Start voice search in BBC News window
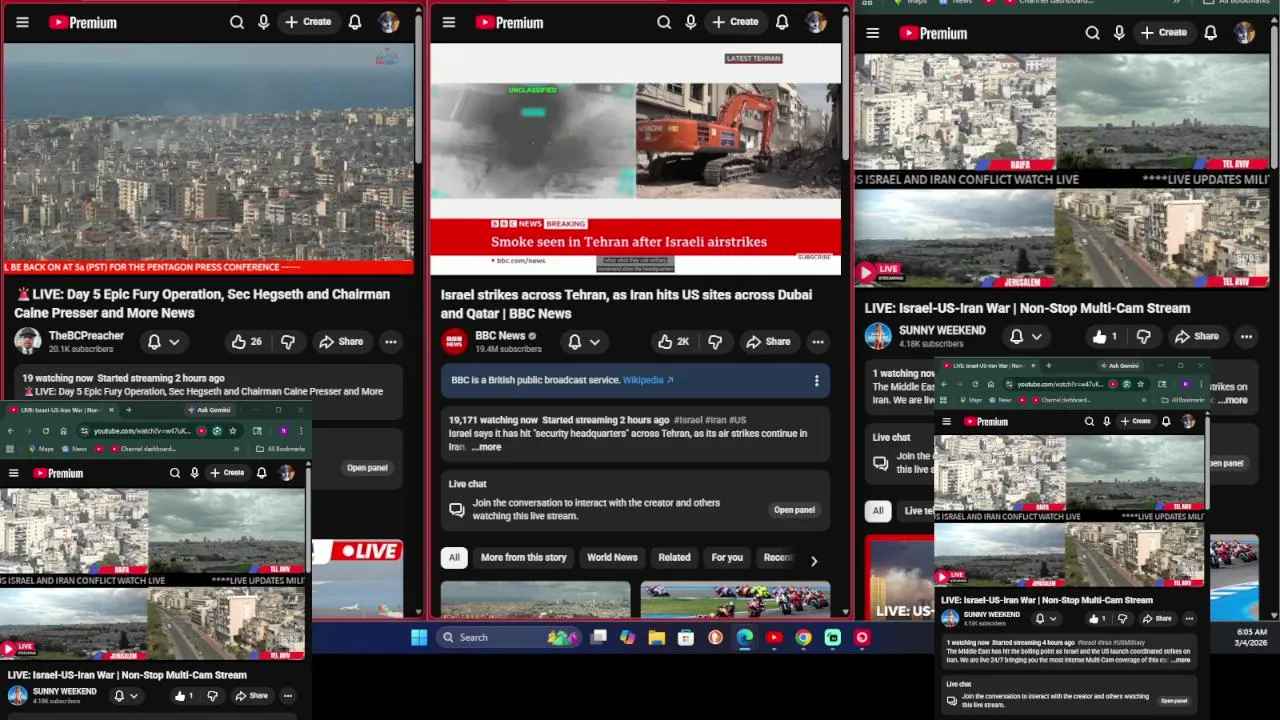This screenshot has height=720, width=1280. pos(690,22)
